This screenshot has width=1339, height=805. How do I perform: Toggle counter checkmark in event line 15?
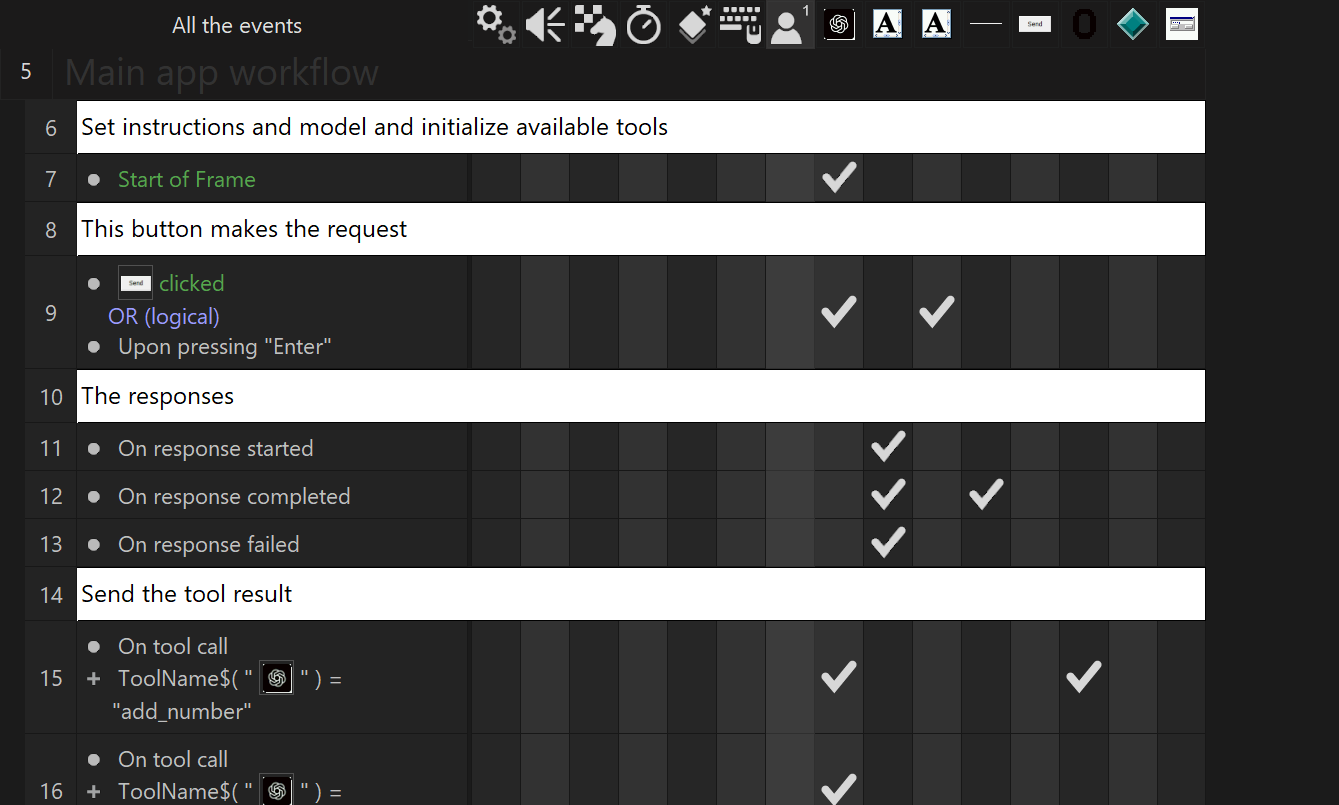[1084, 677]
